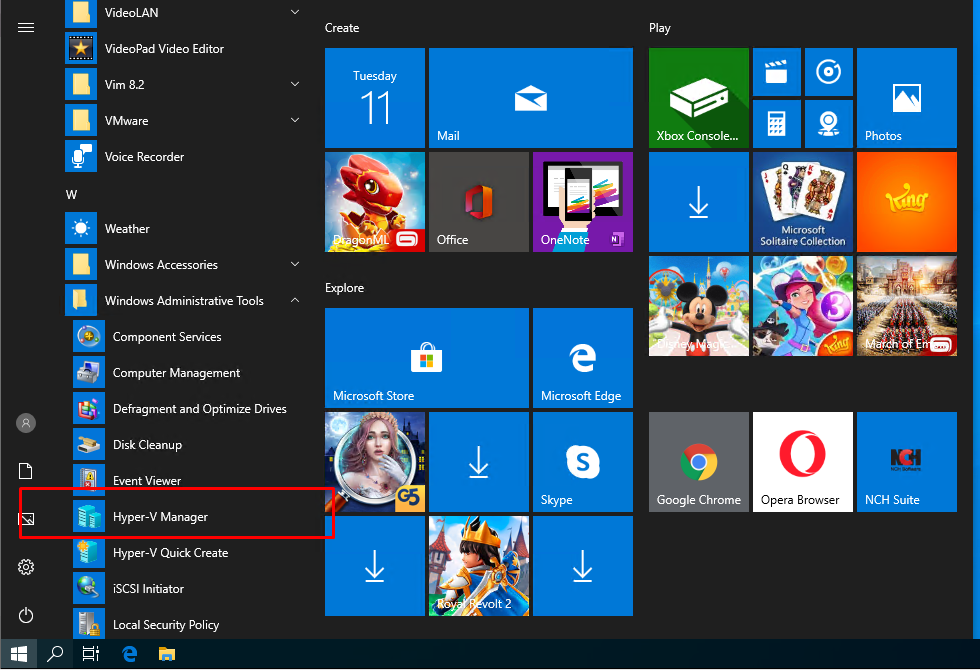The image size is (980, 671).
Task: Open the Movies & TV small tile
Action: (x=777, y=72)
